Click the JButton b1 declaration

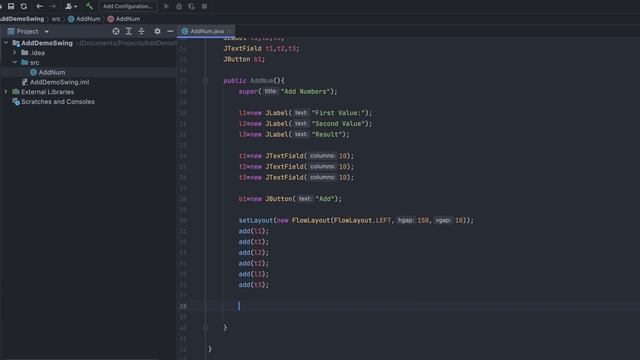pyautogui.click(x=244, y=59)
